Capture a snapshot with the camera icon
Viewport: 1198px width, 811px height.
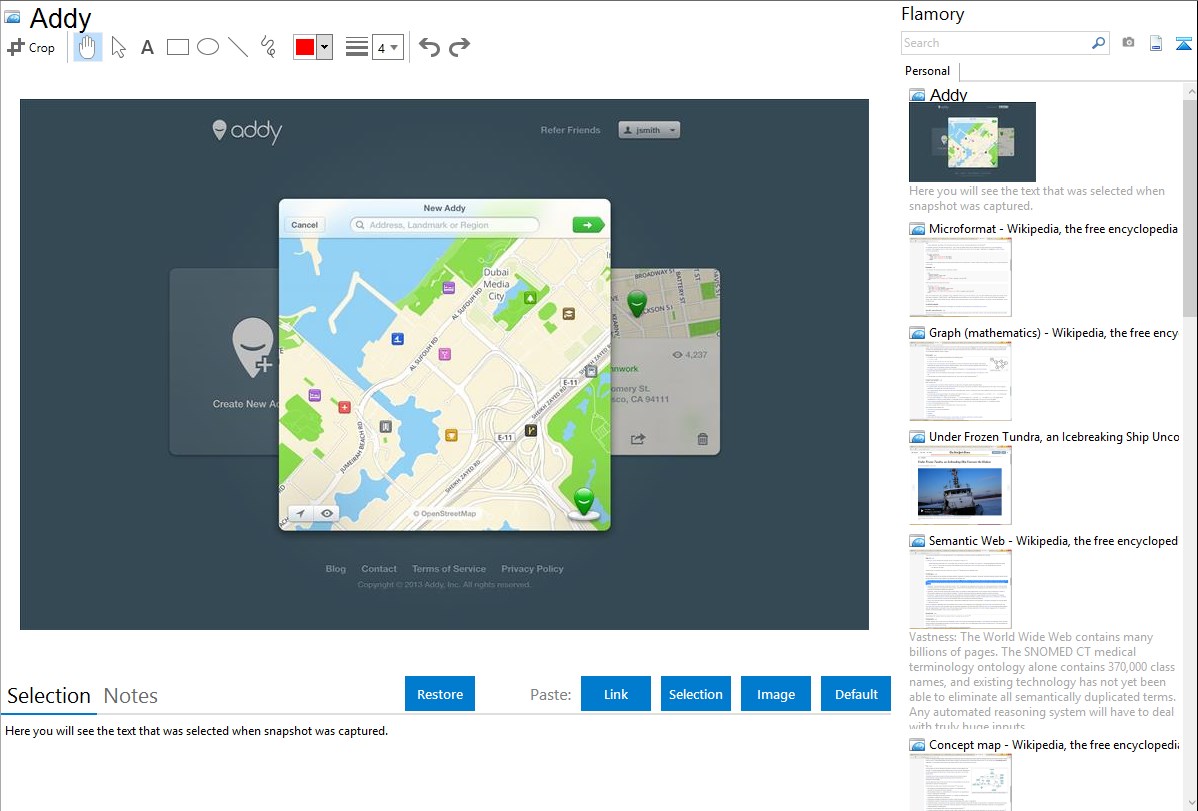(x=1128, y=43)
